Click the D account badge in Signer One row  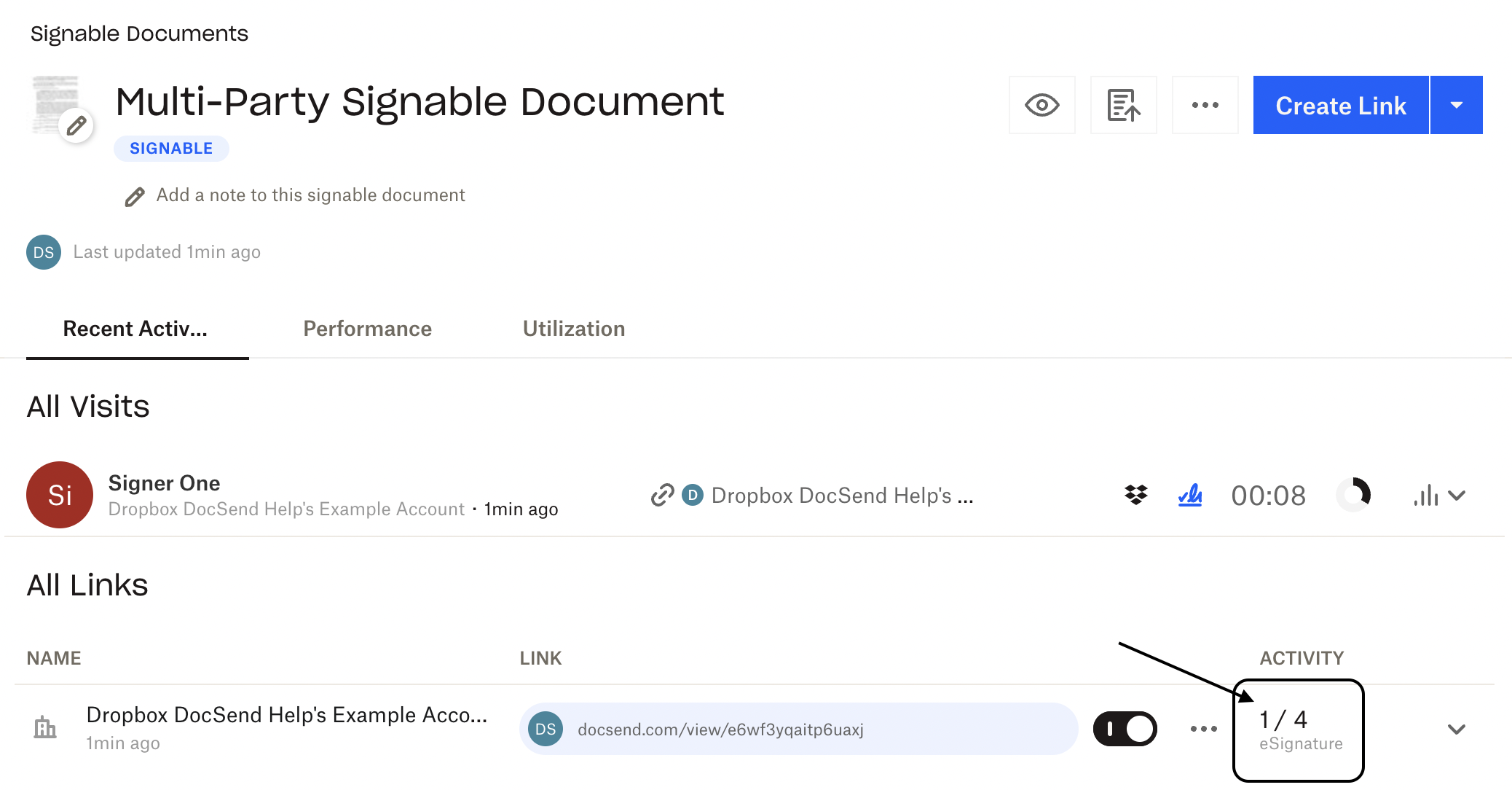pyautogui.click(x=693, y=496)
